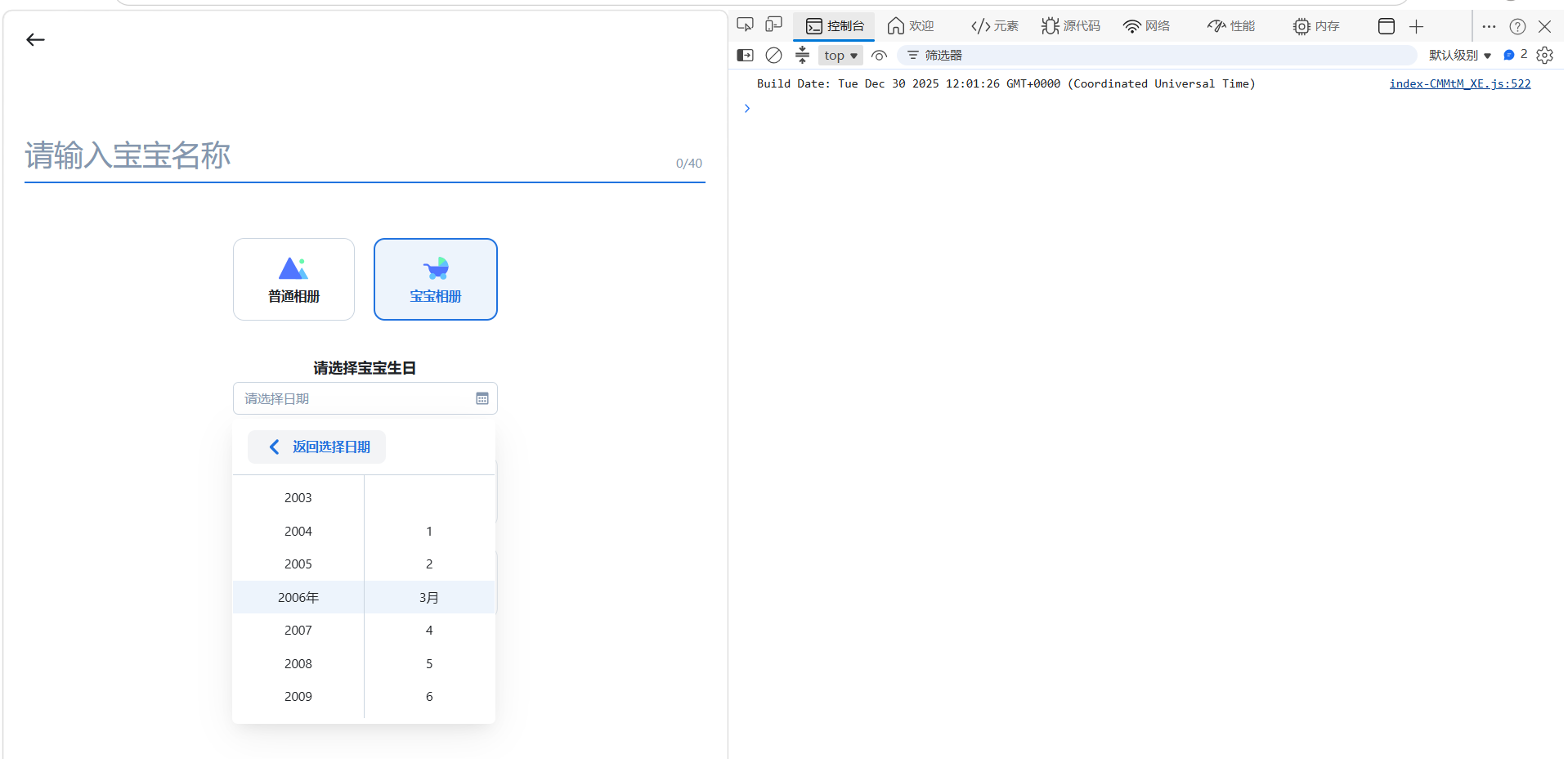The height and width of the screenshot is (759, 1568).
Task: Click the live expression eye icon
Action: (x=879, y=55)
